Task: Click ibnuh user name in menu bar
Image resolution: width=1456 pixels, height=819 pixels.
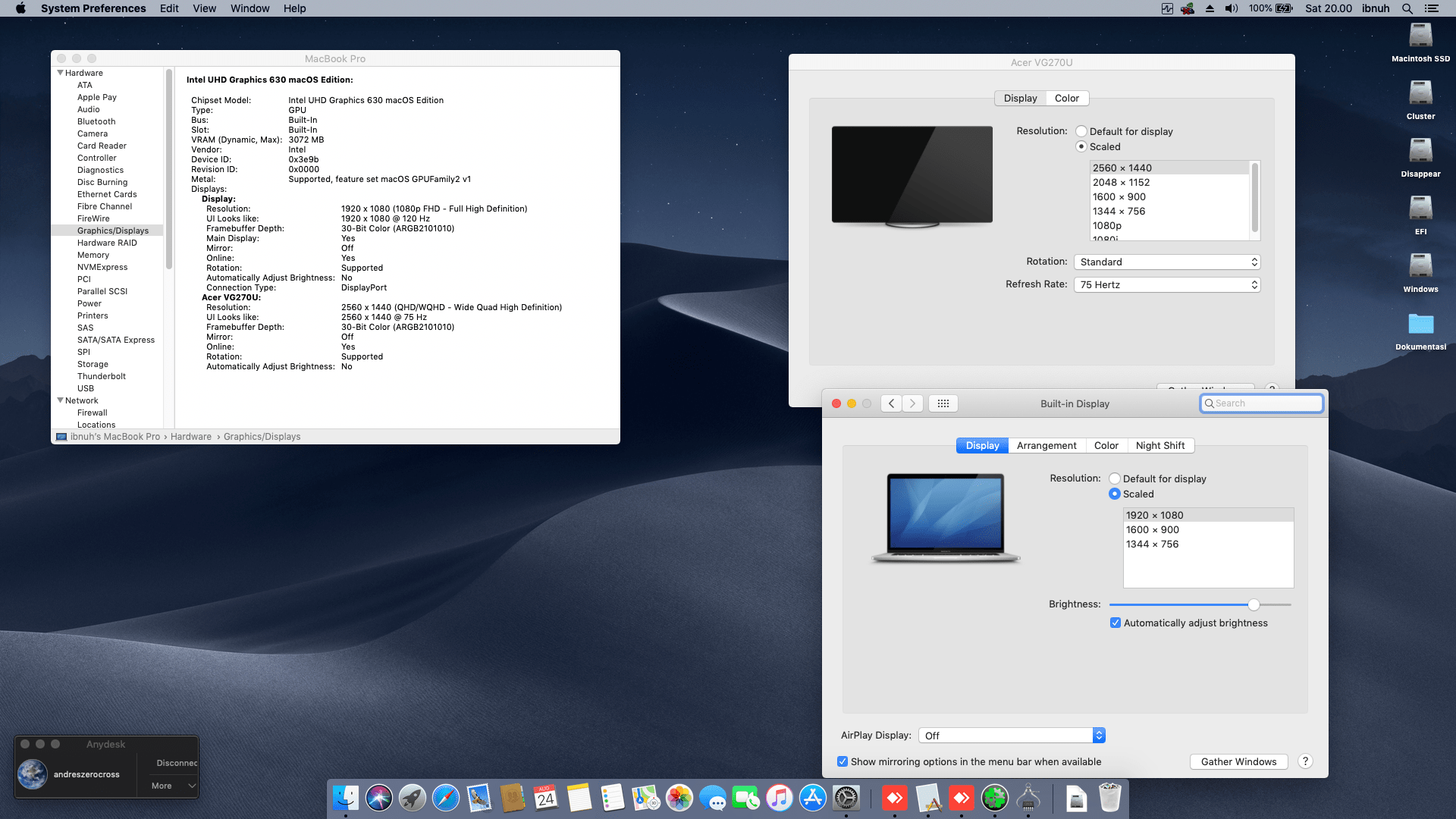Action: pyautogui.click(x=1376, y=8)
